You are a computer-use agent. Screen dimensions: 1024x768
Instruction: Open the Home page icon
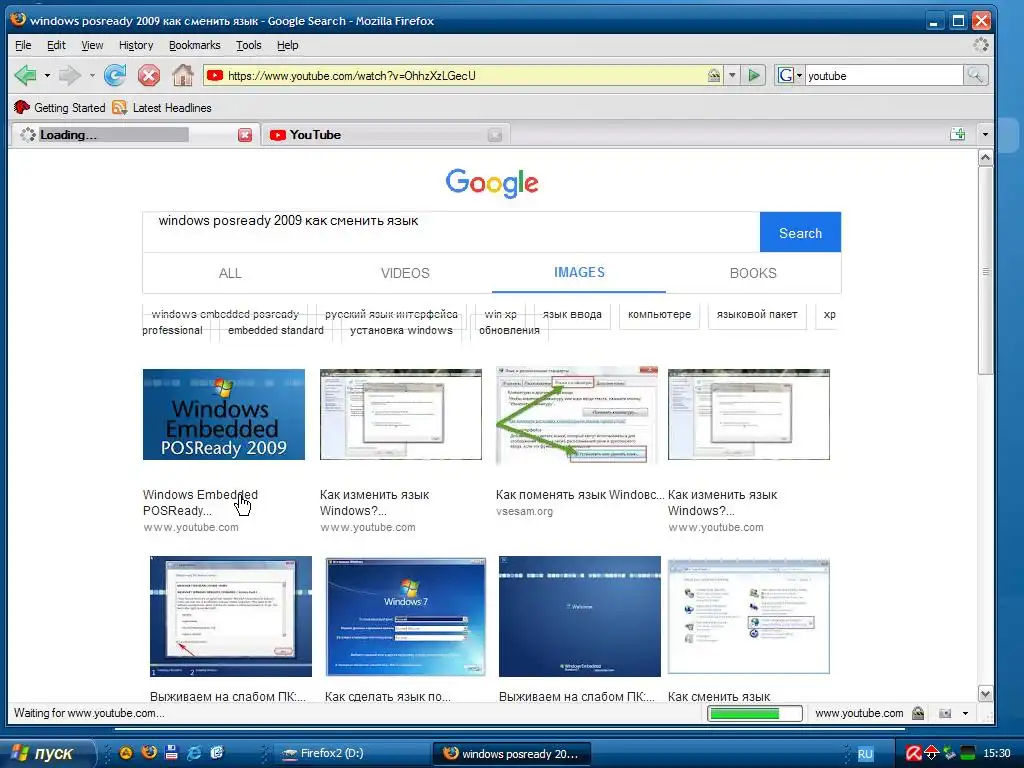click(x=183, y=76)
